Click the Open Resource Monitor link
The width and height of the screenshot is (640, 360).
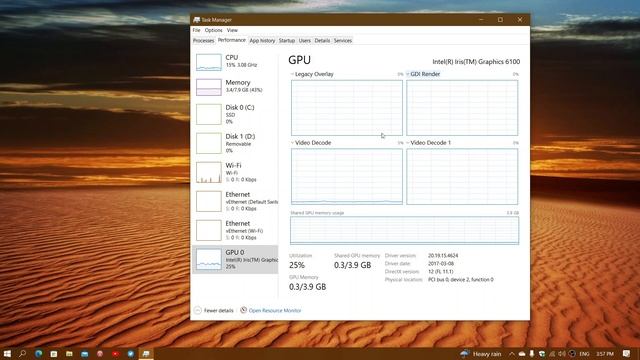[275, 311]
